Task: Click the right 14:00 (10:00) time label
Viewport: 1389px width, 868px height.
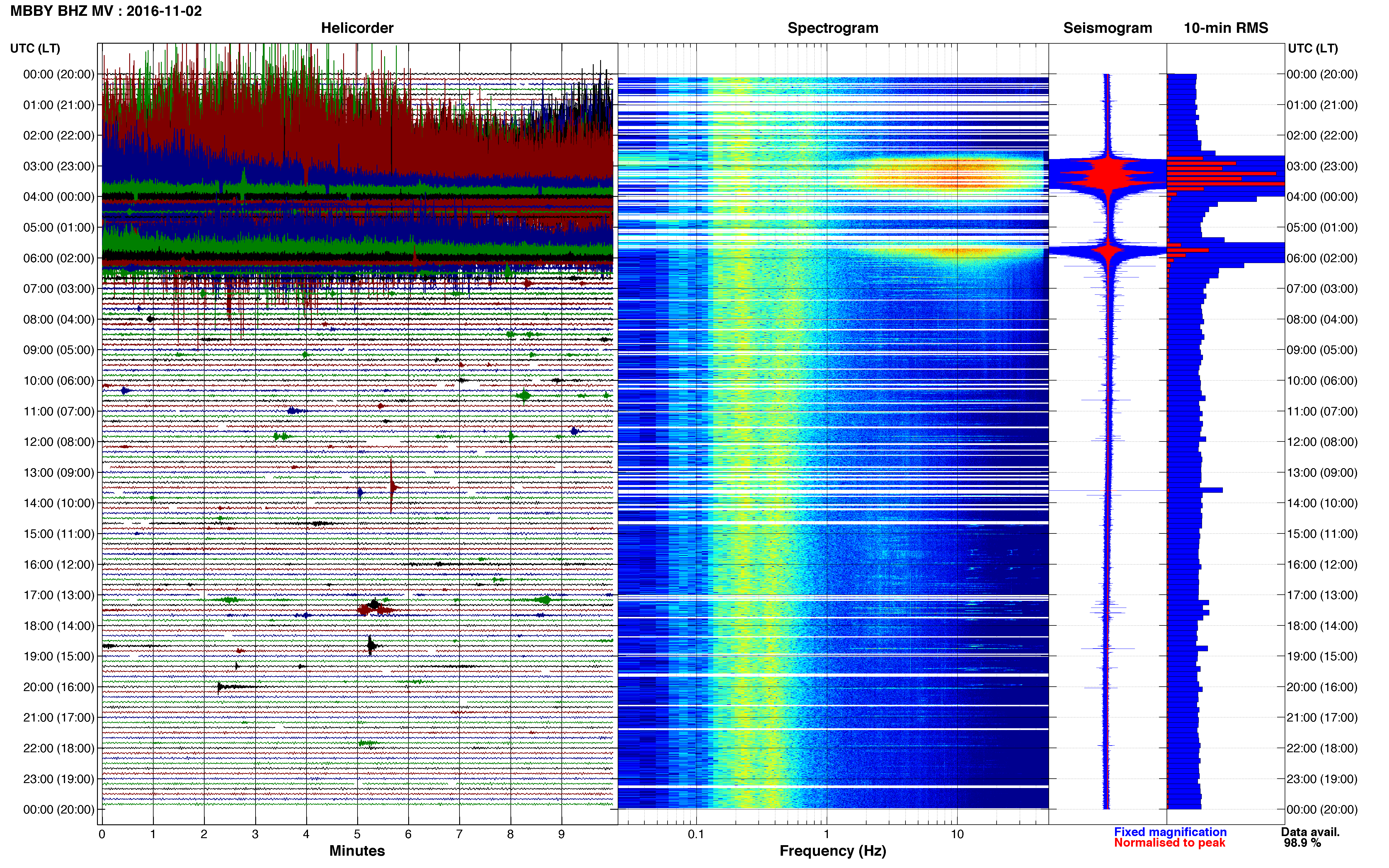Action: coord(1322,504)
